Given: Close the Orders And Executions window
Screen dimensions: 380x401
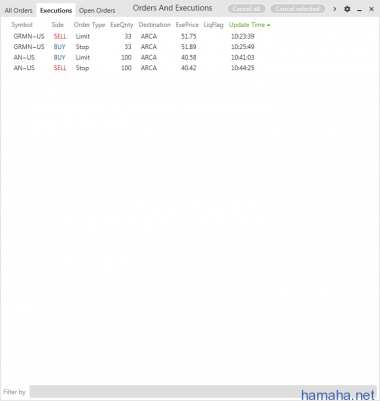Looking at the screenshot, I should 371,9.
